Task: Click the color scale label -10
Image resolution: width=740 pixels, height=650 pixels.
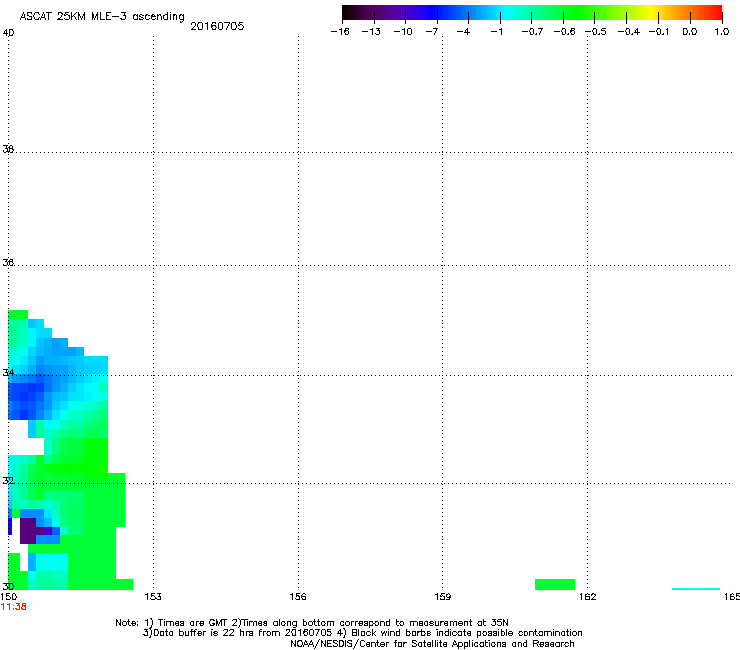Action: [403, 32]
